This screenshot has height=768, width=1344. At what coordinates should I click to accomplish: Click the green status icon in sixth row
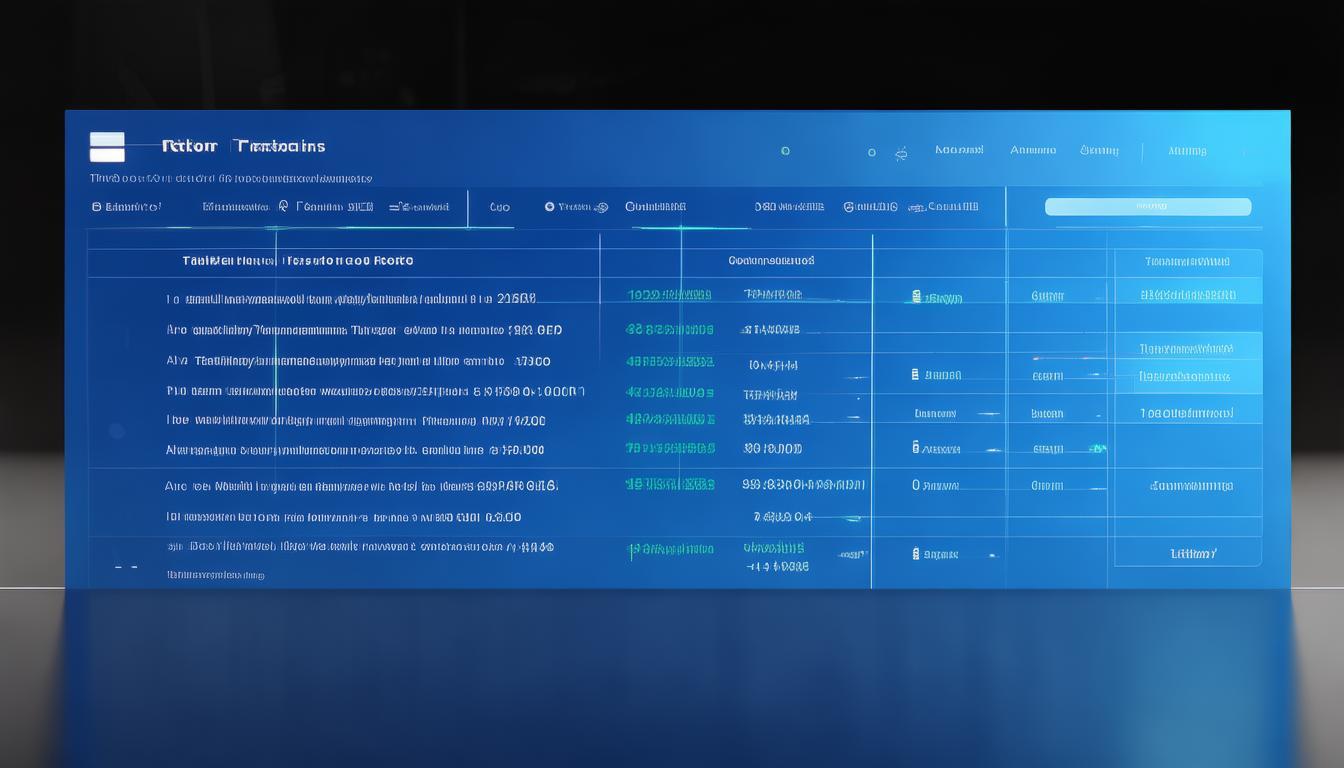click(x=1098, y=449)
